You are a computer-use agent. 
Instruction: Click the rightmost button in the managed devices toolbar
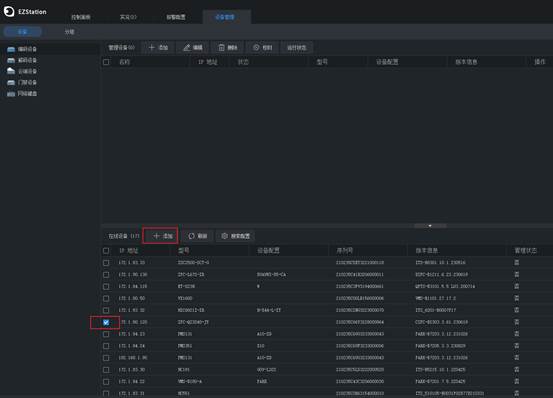click(x=297, y=48)
